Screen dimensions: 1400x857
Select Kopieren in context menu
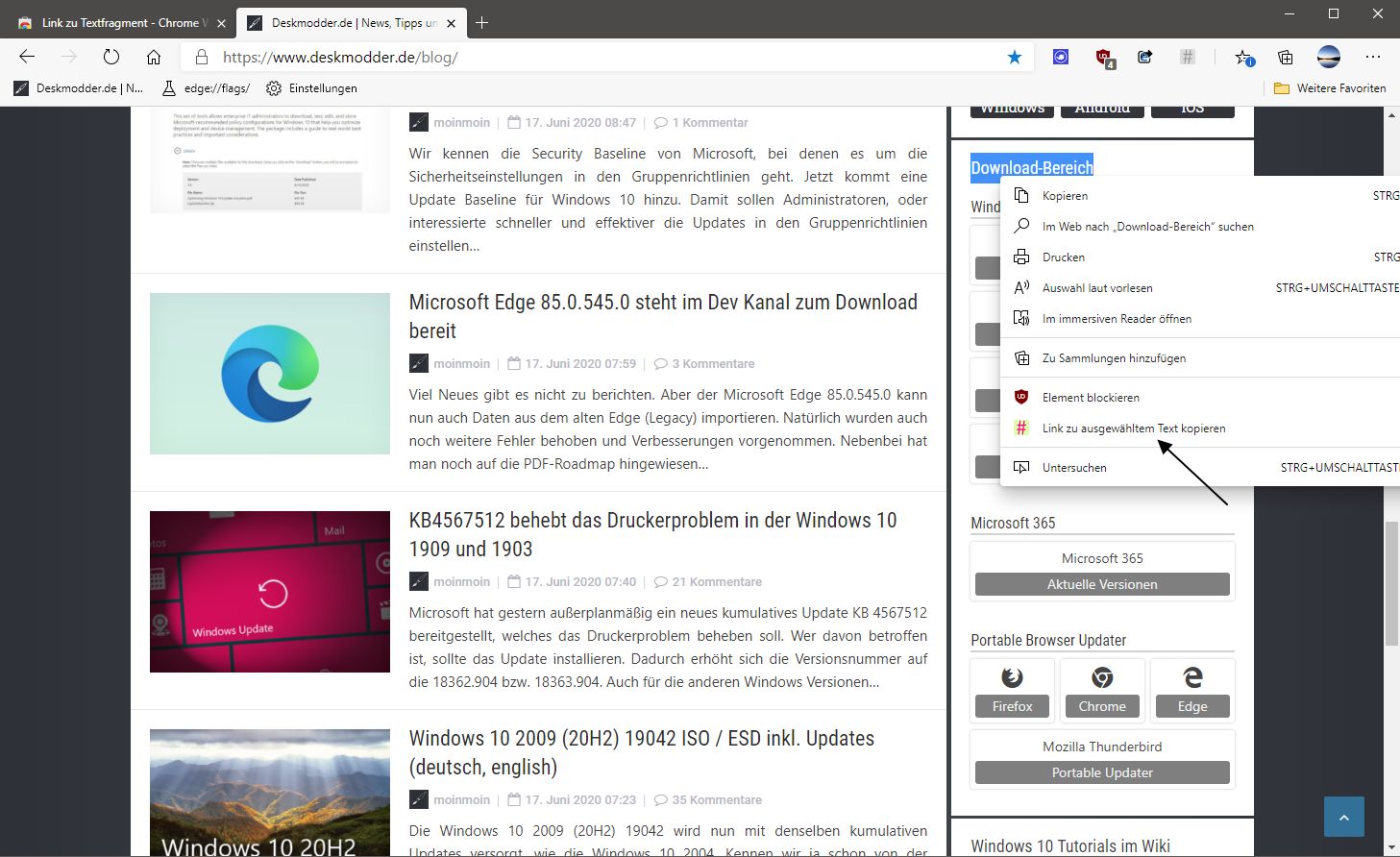point(1200,195)
